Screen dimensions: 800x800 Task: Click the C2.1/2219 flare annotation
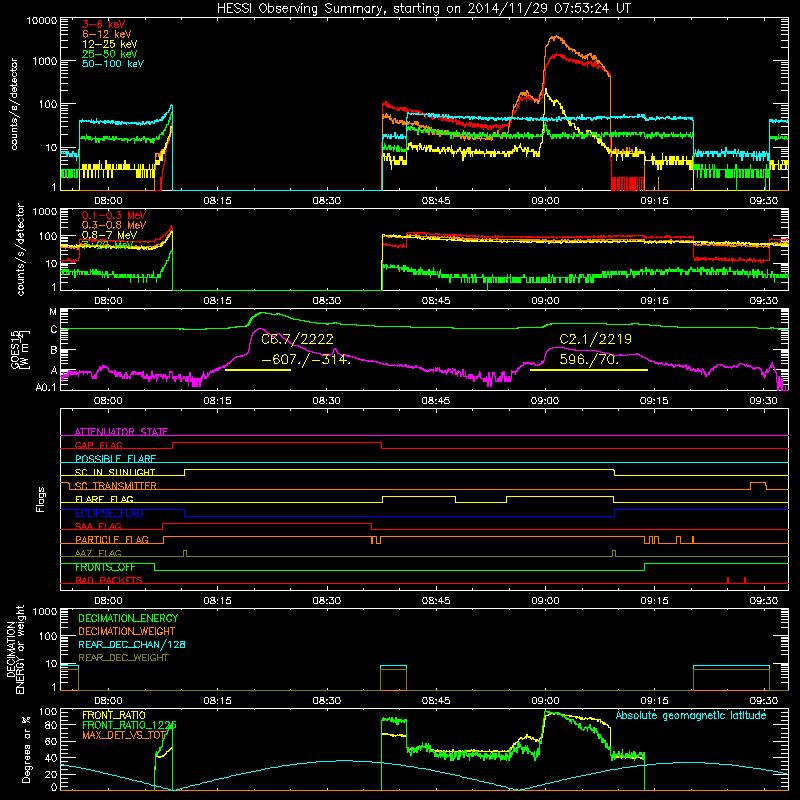click(595, 339)
